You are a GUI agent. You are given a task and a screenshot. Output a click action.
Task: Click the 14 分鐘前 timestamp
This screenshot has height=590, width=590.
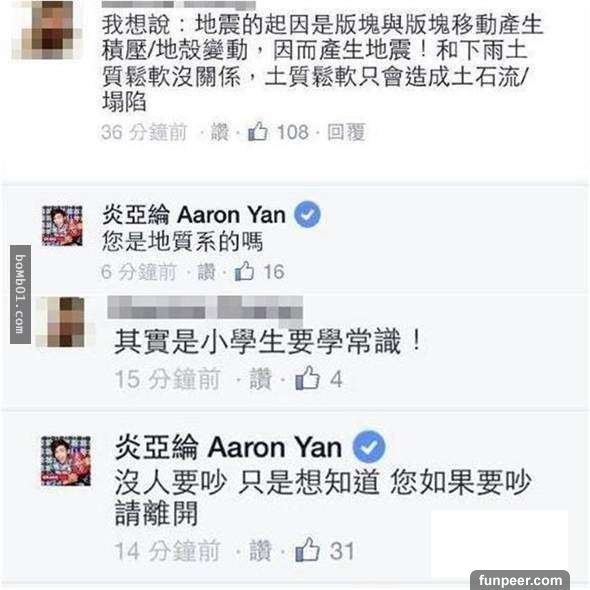167,551
